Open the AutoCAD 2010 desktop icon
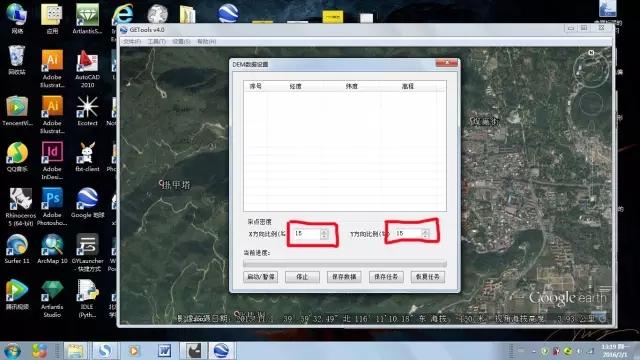This screenshot has height=360, width=640. [x=87, y=69]
